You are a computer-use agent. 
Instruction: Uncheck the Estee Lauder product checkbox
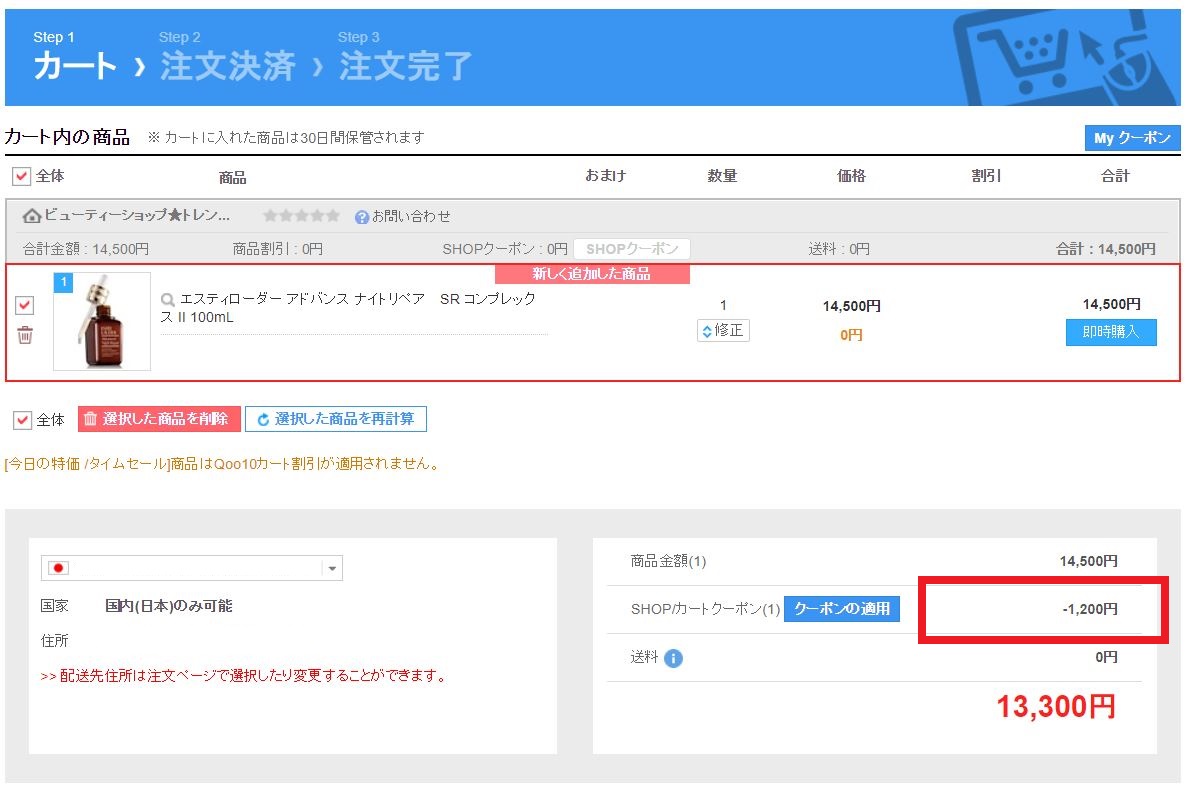pyautogui.click(x=25, y=305)
